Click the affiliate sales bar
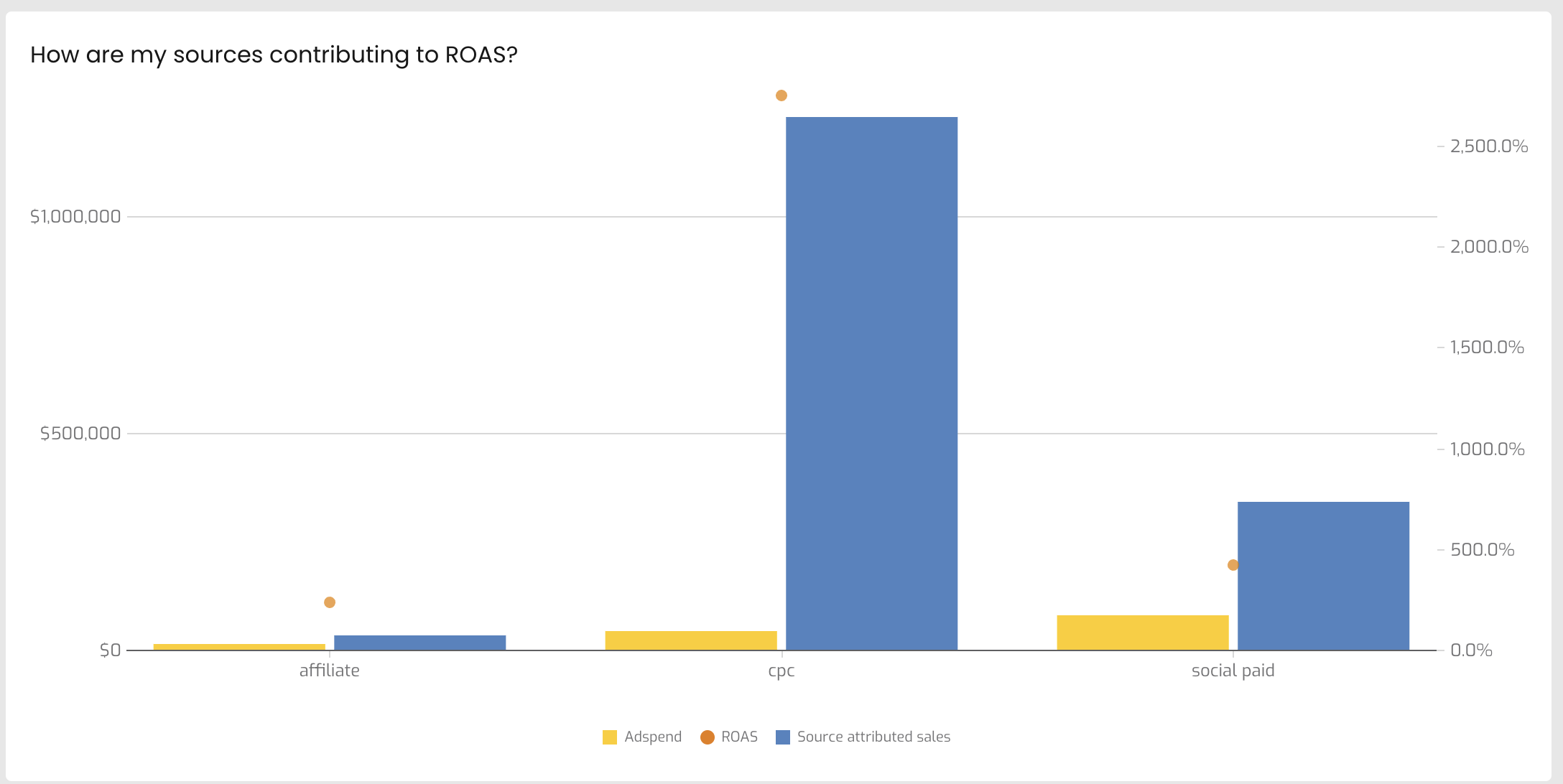Screen dimensions: 1563x784 419,643
